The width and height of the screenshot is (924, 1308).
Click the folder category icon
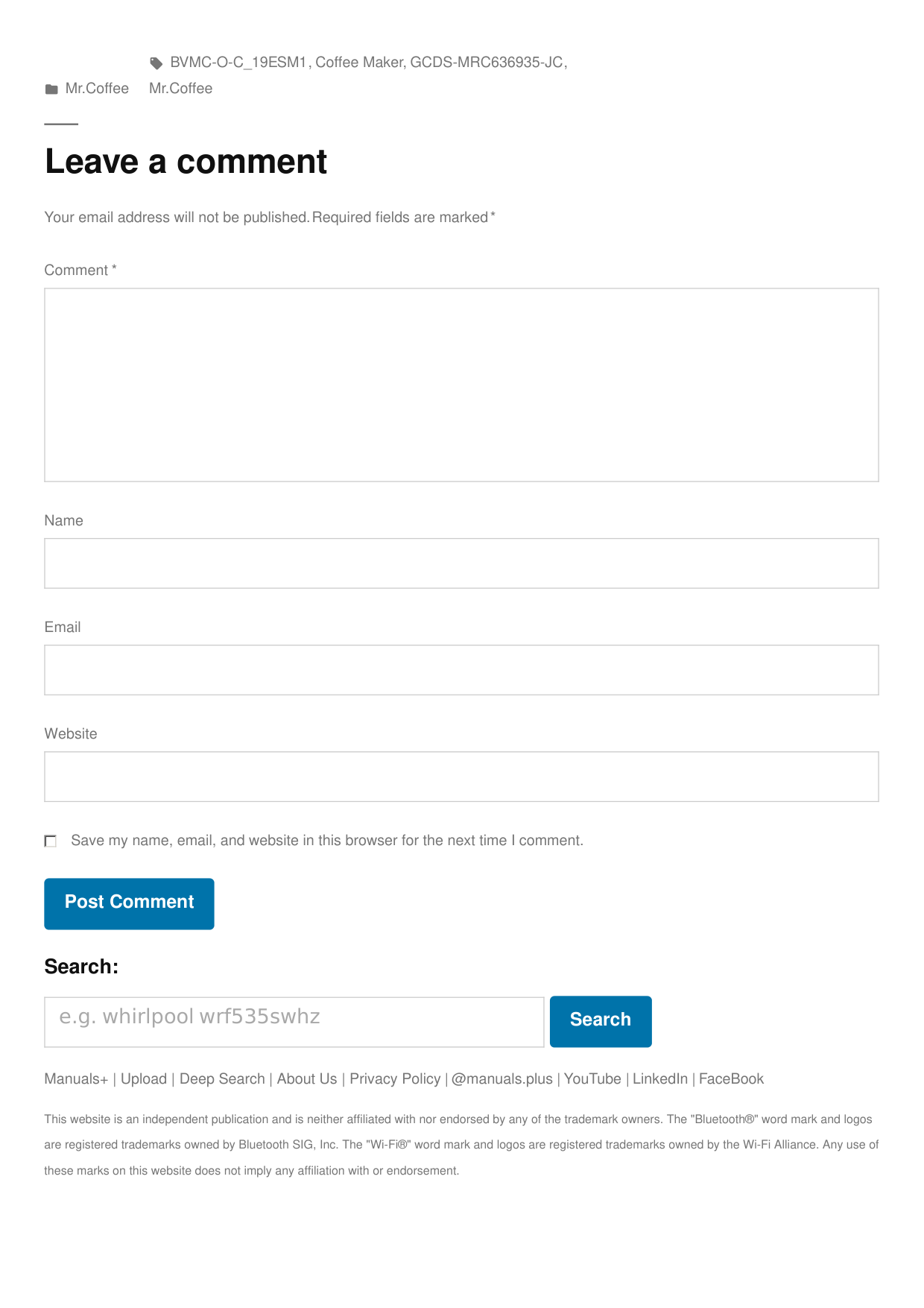tap(51, 89)
